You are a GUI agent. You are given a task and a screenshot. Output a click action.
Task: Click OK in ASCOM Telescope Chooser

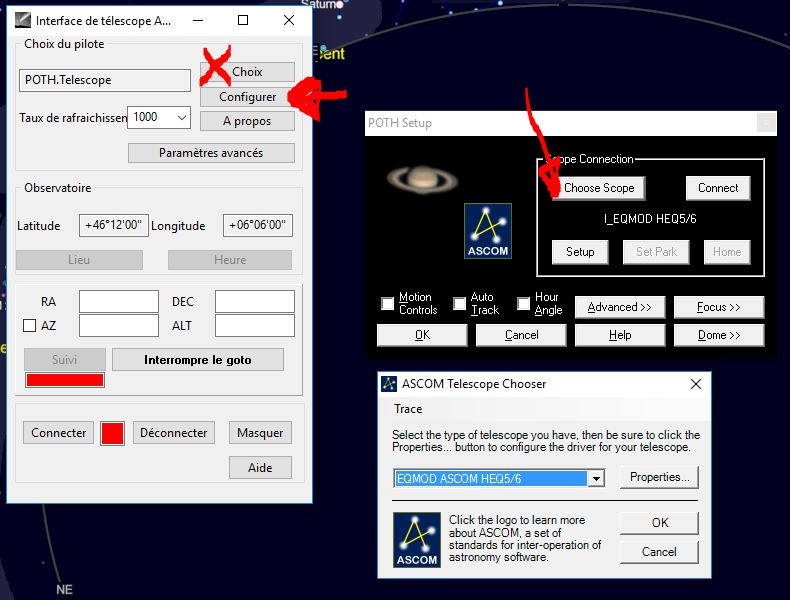(x=659, y=523)
